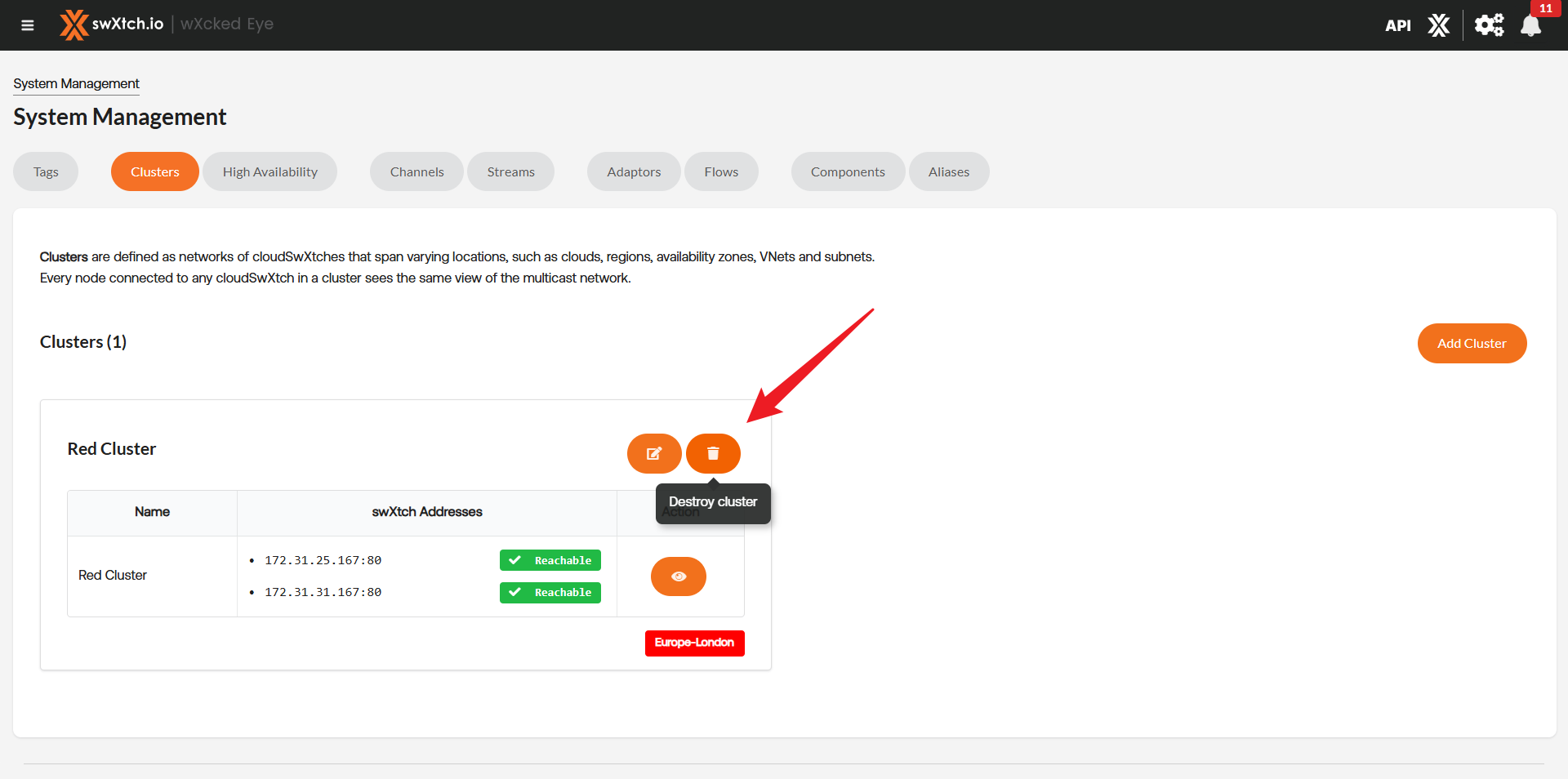Open the API link in header
The height and width of the screenshot is (779, 1568).
click(x=1397, y=25)
